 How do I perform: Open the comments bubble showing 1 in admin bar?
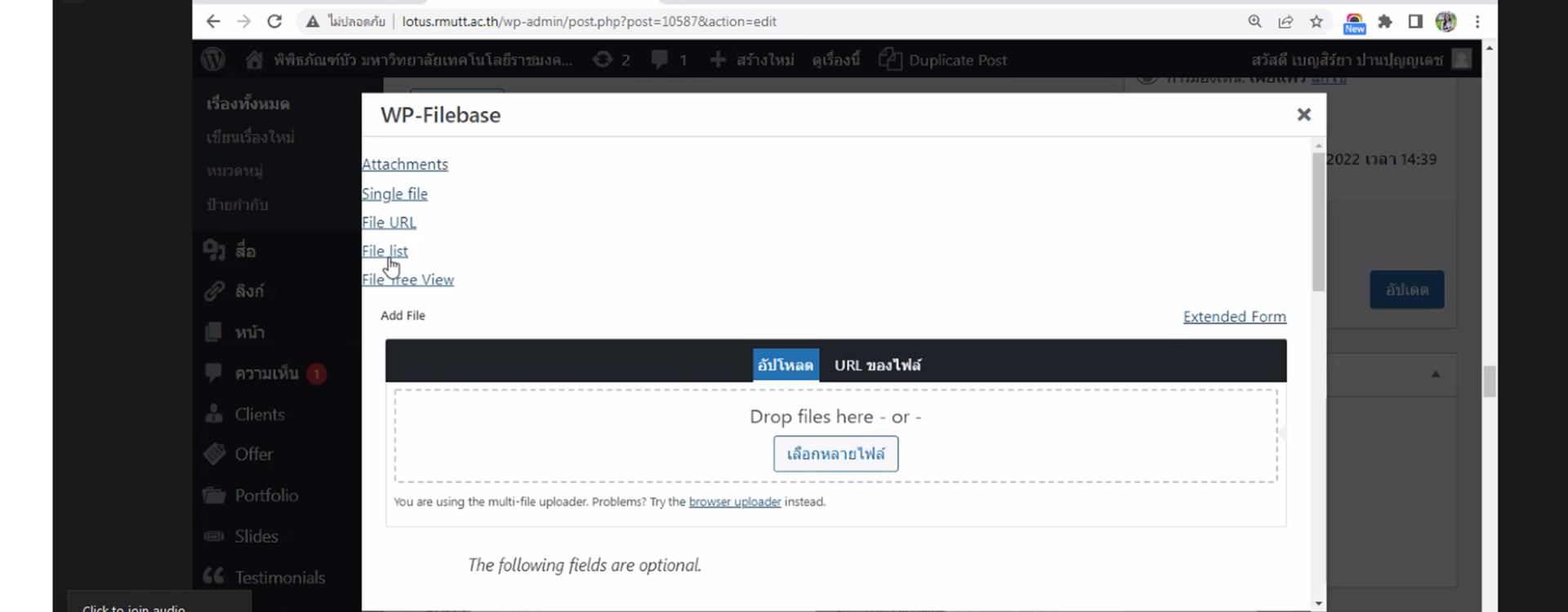(669, 60)
